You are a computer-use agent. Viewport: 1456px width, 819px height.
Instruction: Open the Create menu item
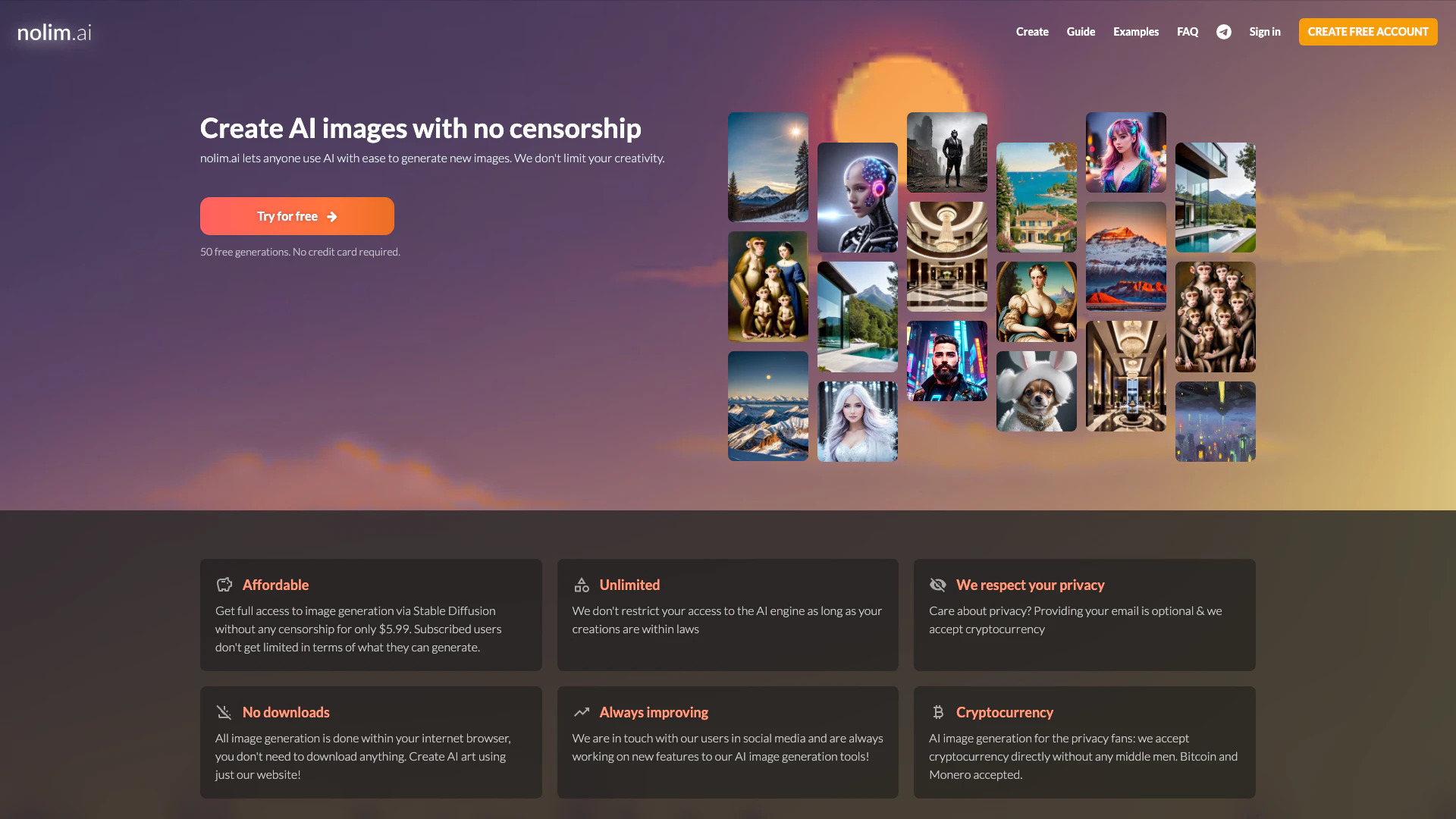(x=1032, y=32)
